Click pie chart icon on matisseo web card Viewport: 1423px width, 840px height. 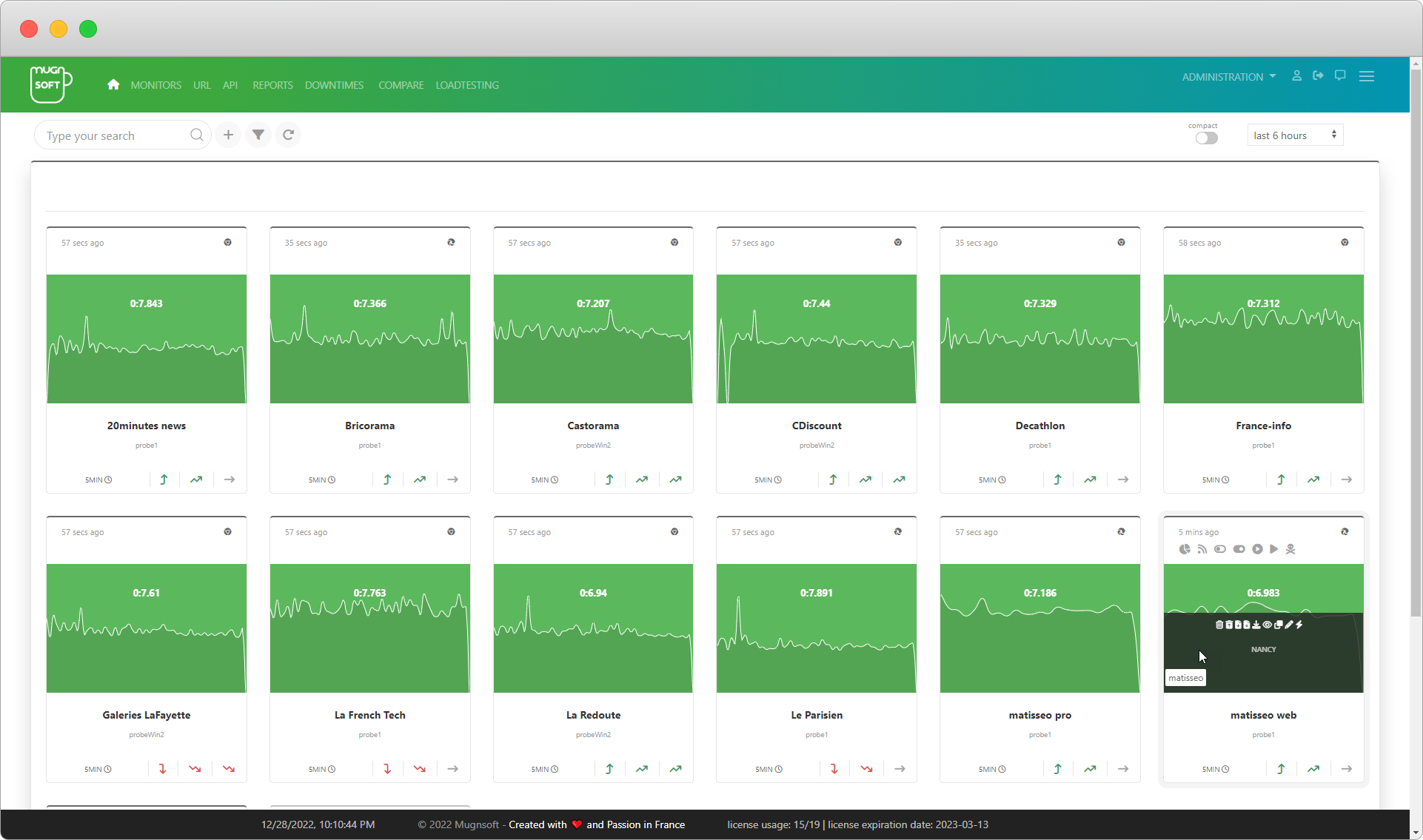[1185, 549]
